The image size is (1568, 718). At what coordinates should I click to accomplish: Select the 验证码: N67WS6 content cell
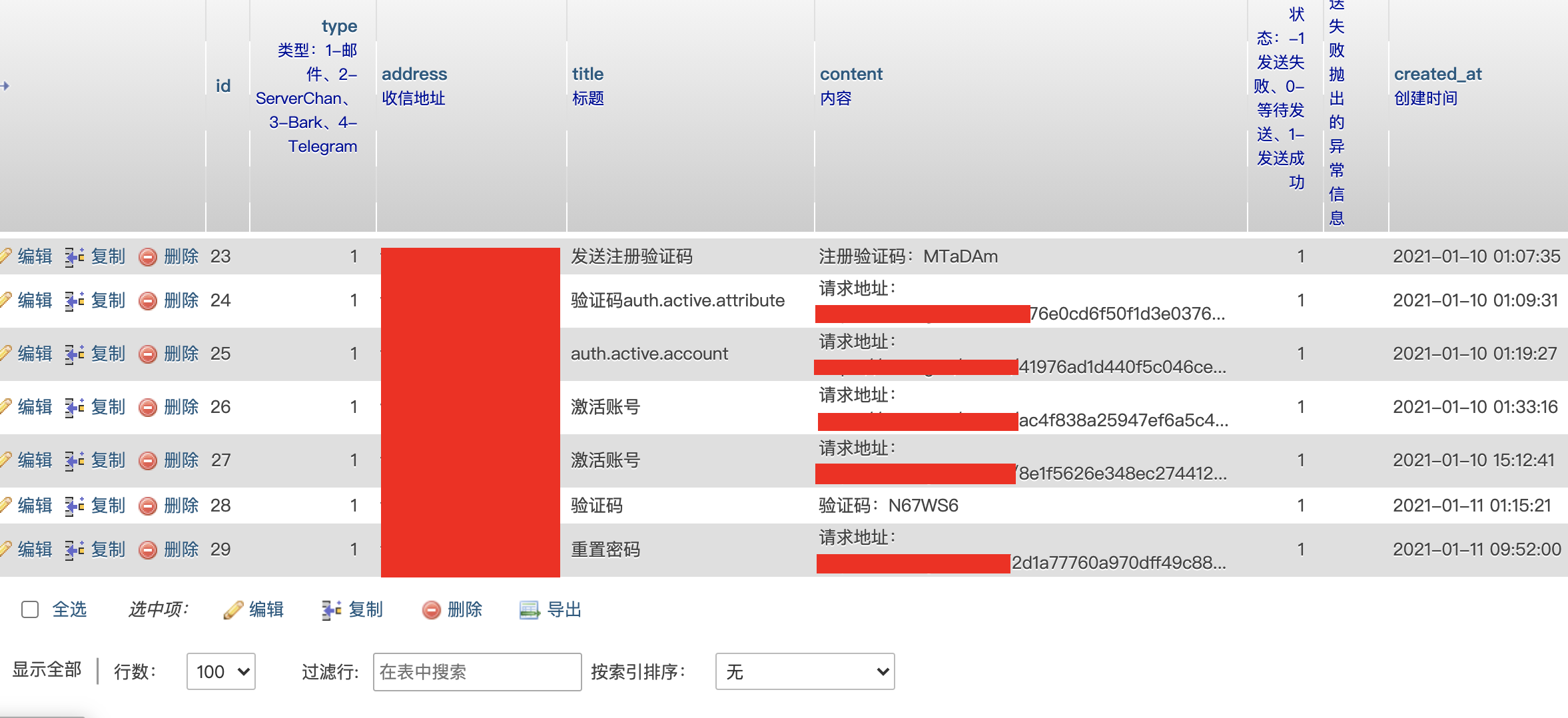coord(889,506)
